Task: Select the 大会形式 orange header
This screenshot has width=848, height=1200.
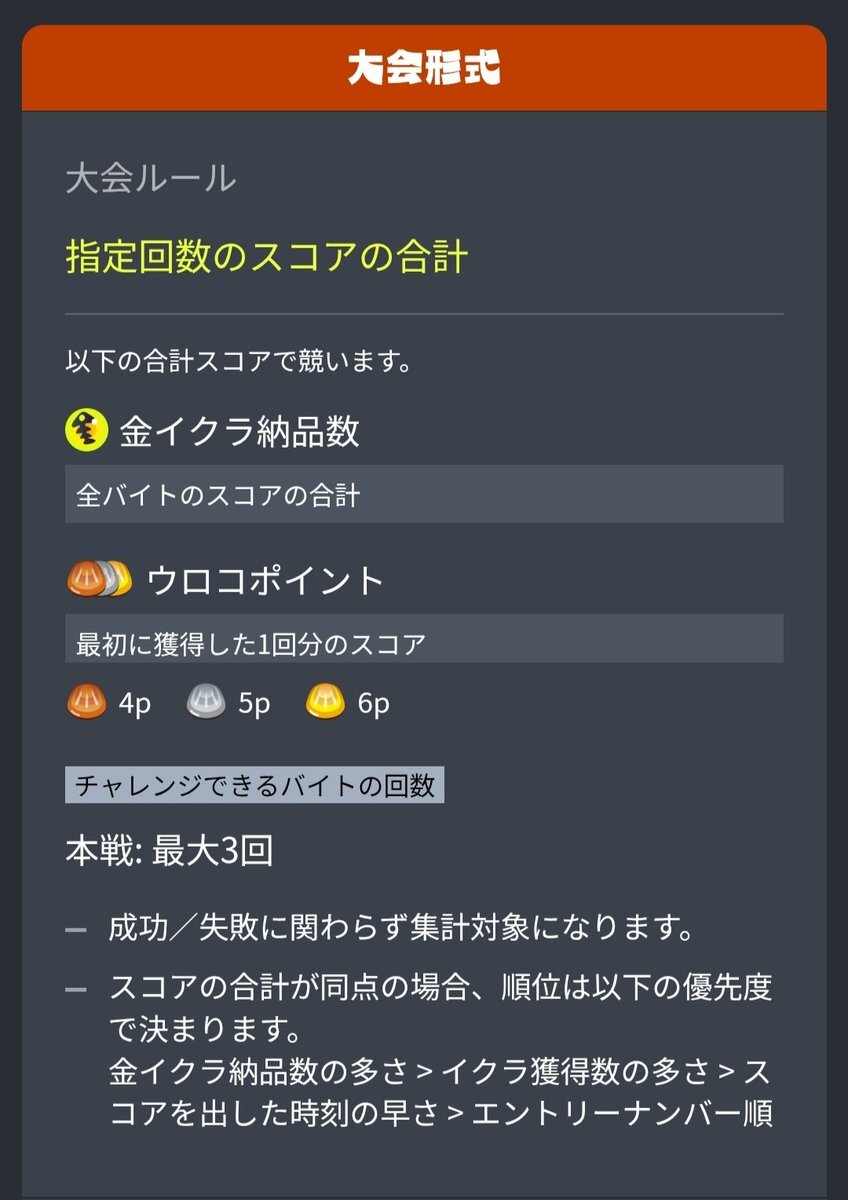Action: click(424, 68)
